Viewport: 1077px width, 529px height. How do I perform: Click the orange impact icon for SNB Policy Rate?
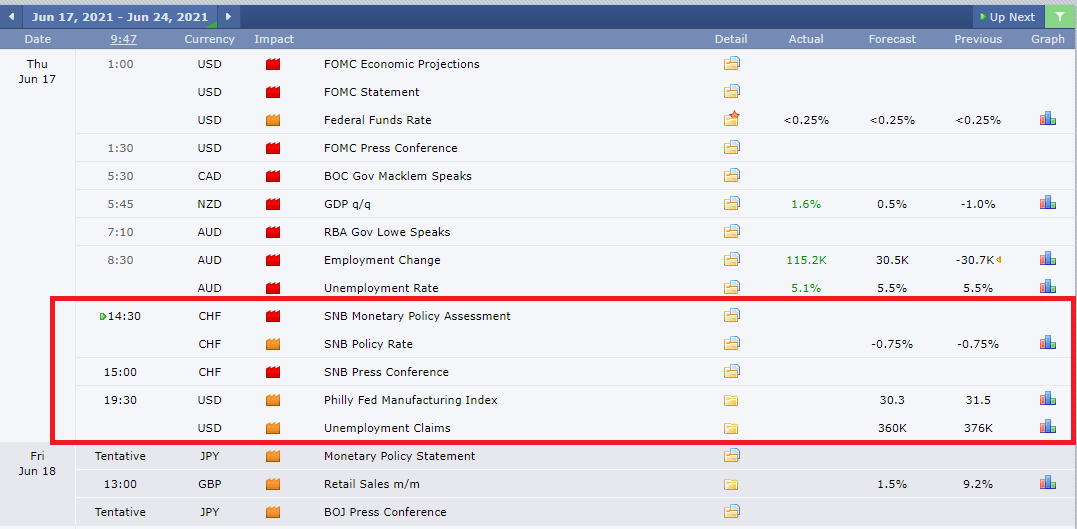(273, 344)
